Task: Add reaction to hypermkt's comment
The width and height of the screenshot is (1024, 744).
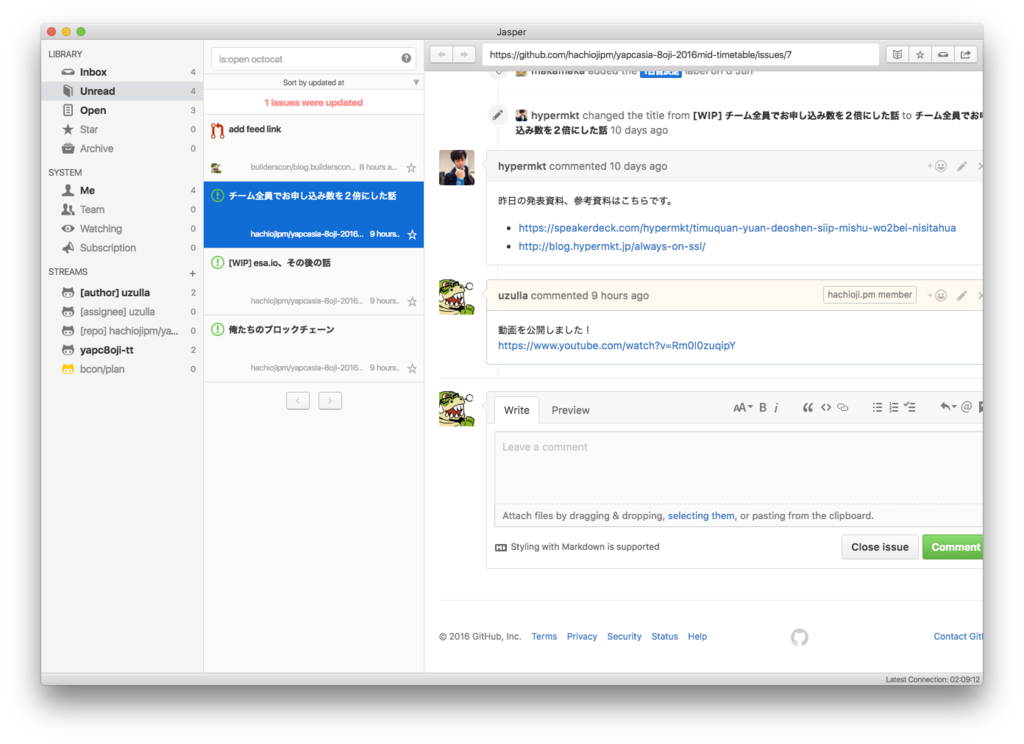Action: 937,167
